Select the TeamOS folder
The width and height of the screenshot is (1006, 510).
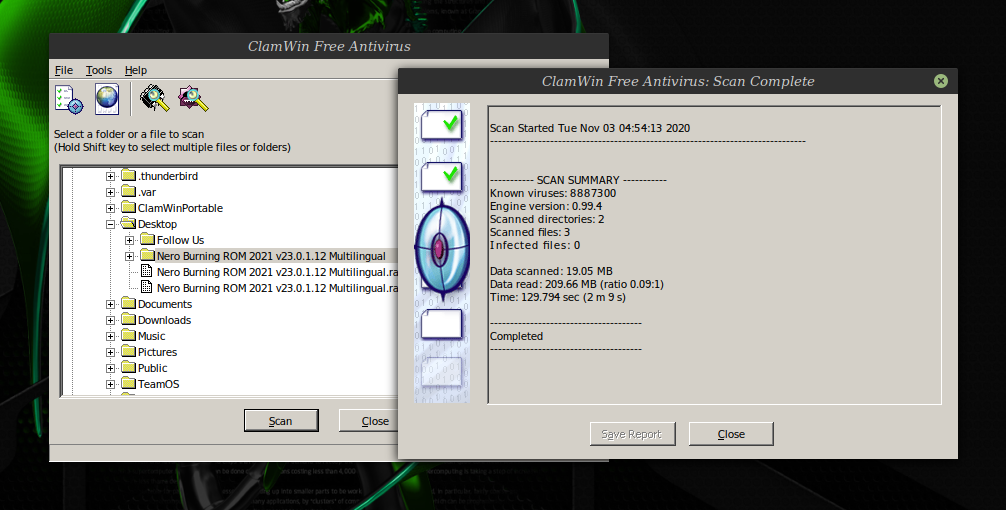click(x=158, y=384)
